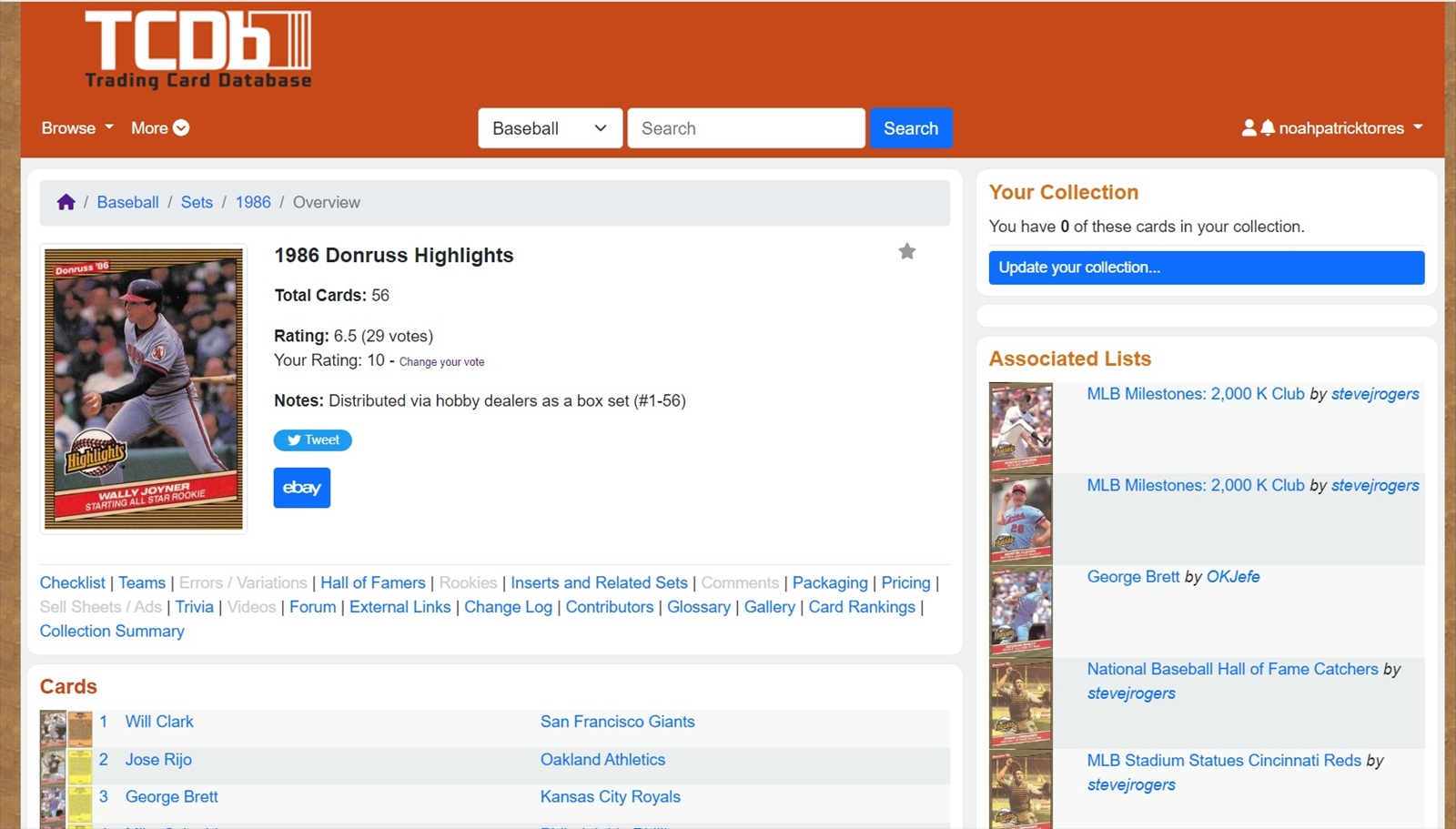Go to home via the breadcrumb house icon

[x=66, y=202]
